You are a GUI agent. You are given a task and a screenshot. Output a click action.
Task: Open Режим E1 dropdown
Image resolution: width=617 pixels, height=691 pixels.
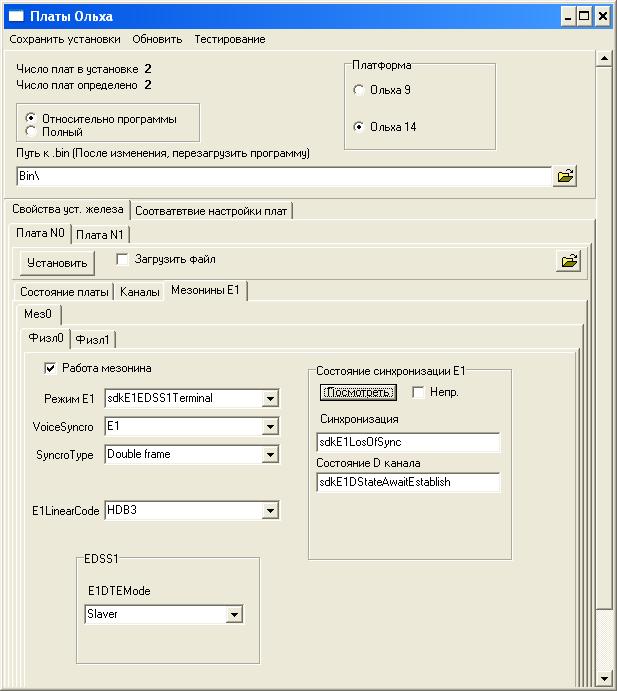270,399
